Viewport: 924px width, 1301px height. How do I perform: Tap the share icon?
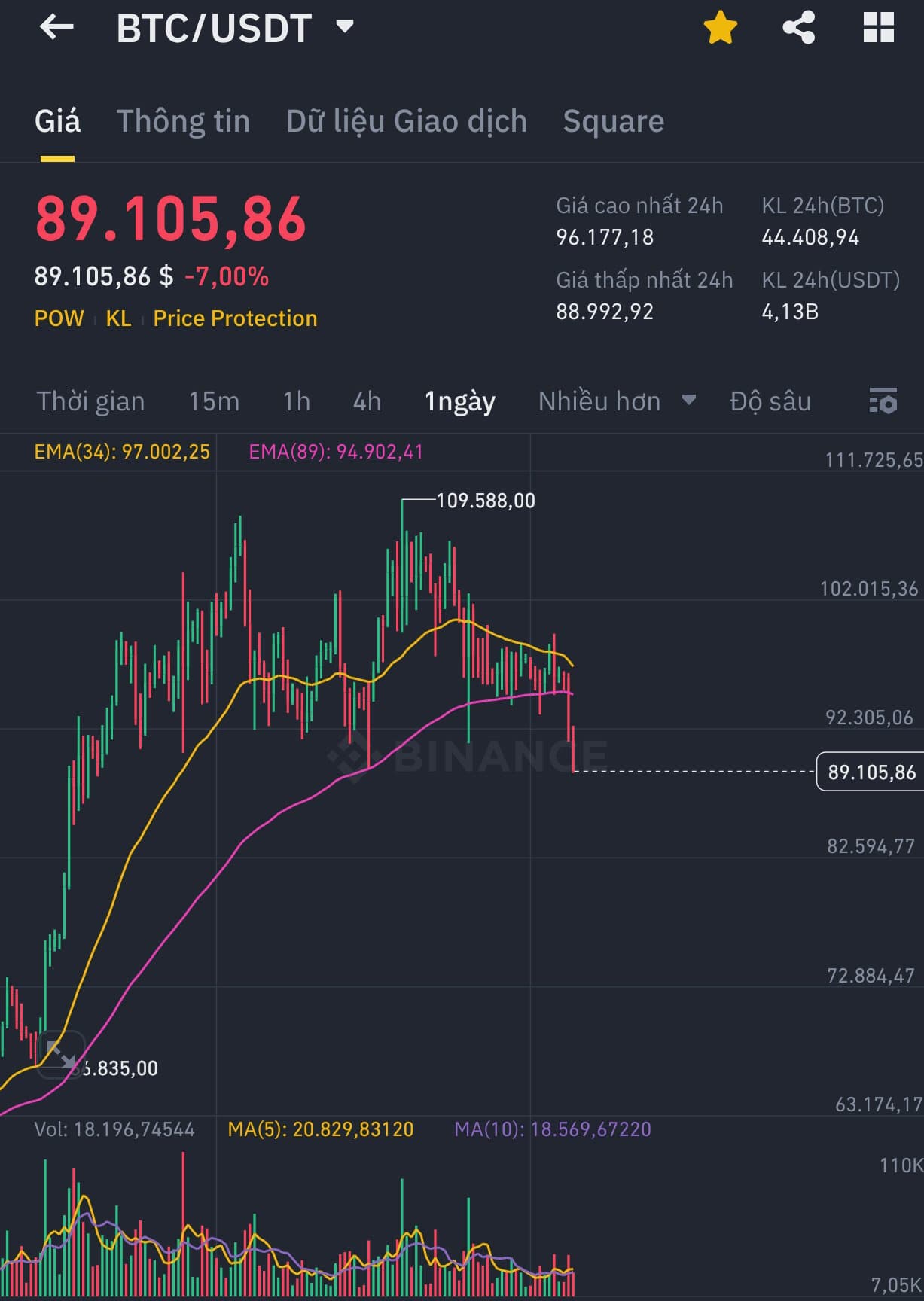tap(799, 28)
